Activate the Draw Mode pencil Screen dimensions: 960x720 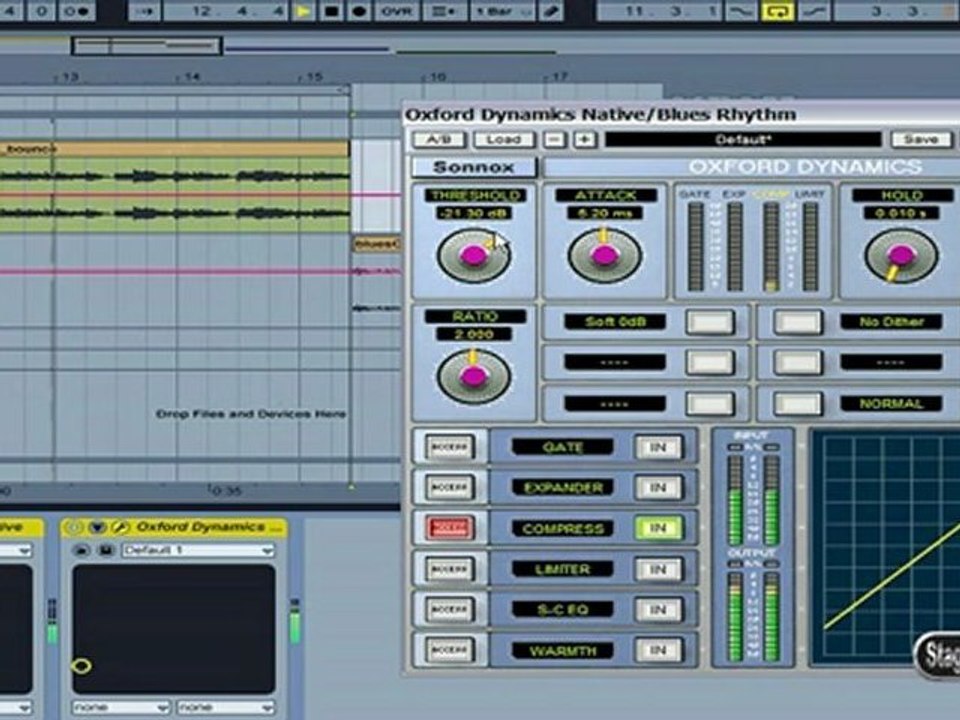pyautogui.click(x=551, y=11)
